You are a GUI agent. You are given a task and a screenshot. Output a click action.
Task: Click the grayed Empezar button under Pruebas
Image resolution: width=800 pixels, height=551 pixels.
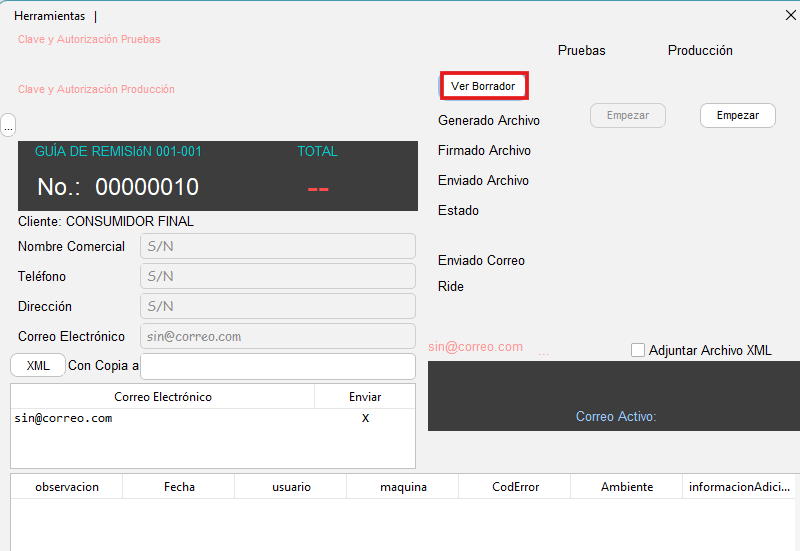tap(628, 115)
